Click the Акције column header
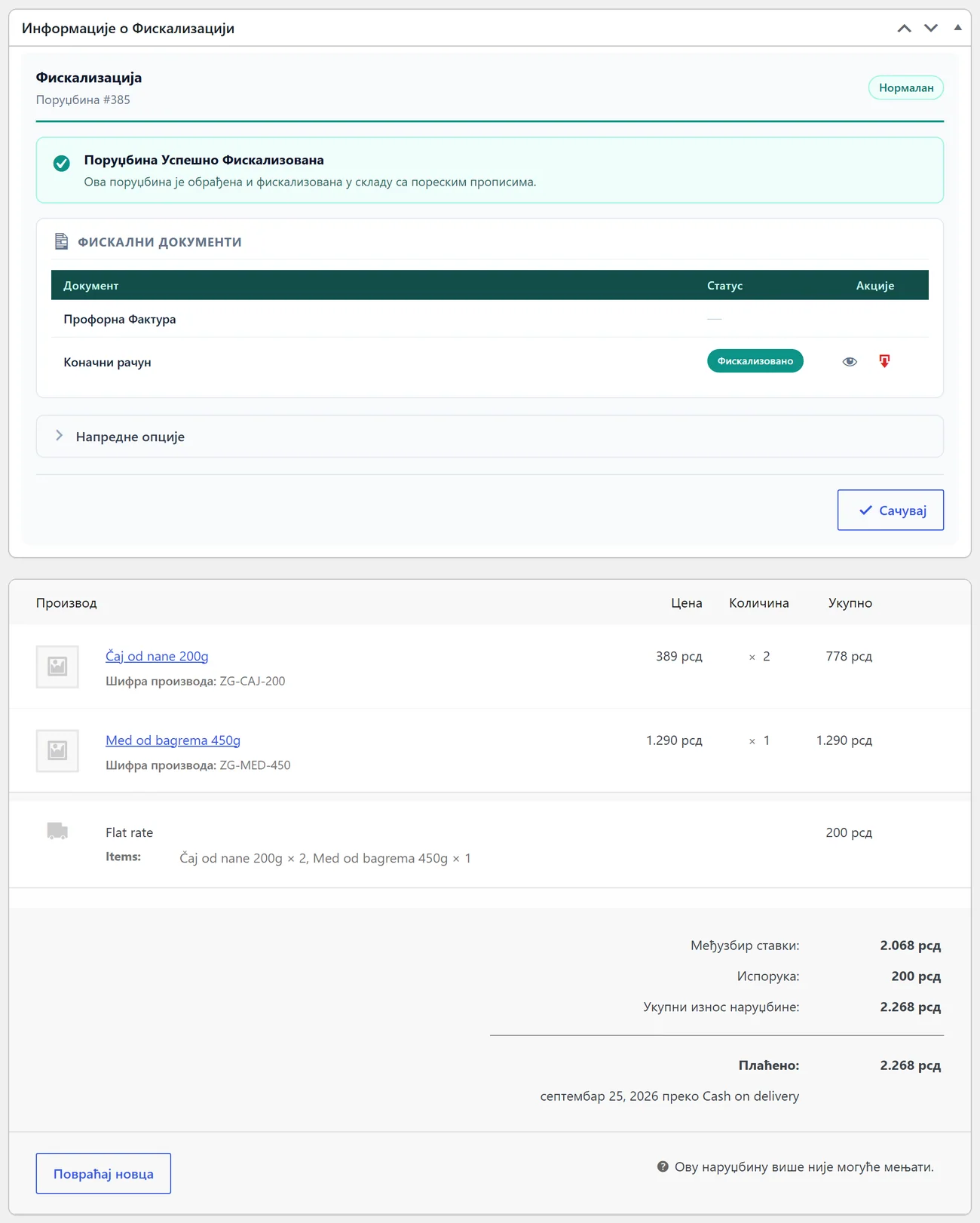 tap(875, 286)
